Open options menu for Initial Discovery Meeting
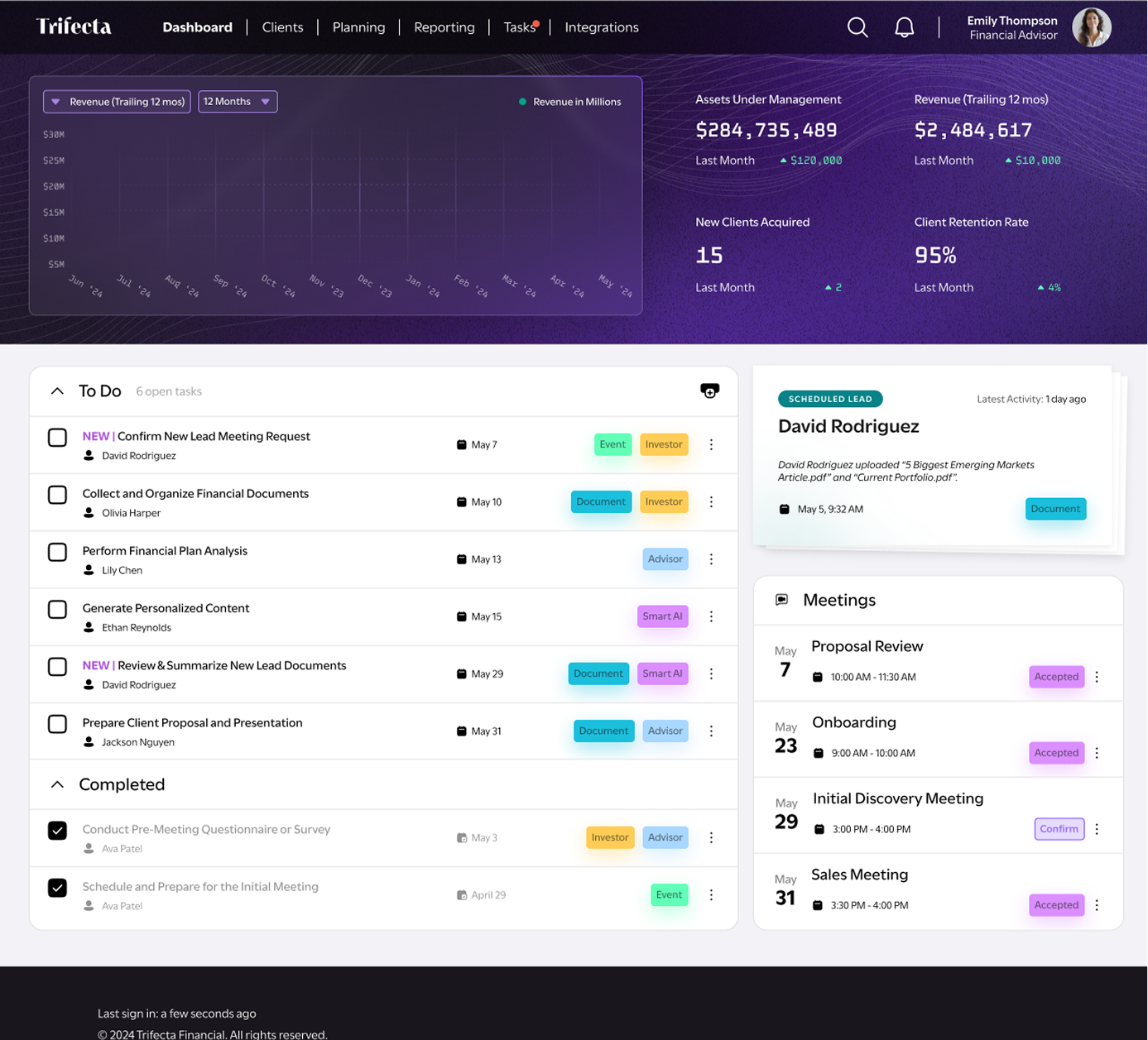The width and height of the screenshot is (1148, 1040). pos(1097,829)
